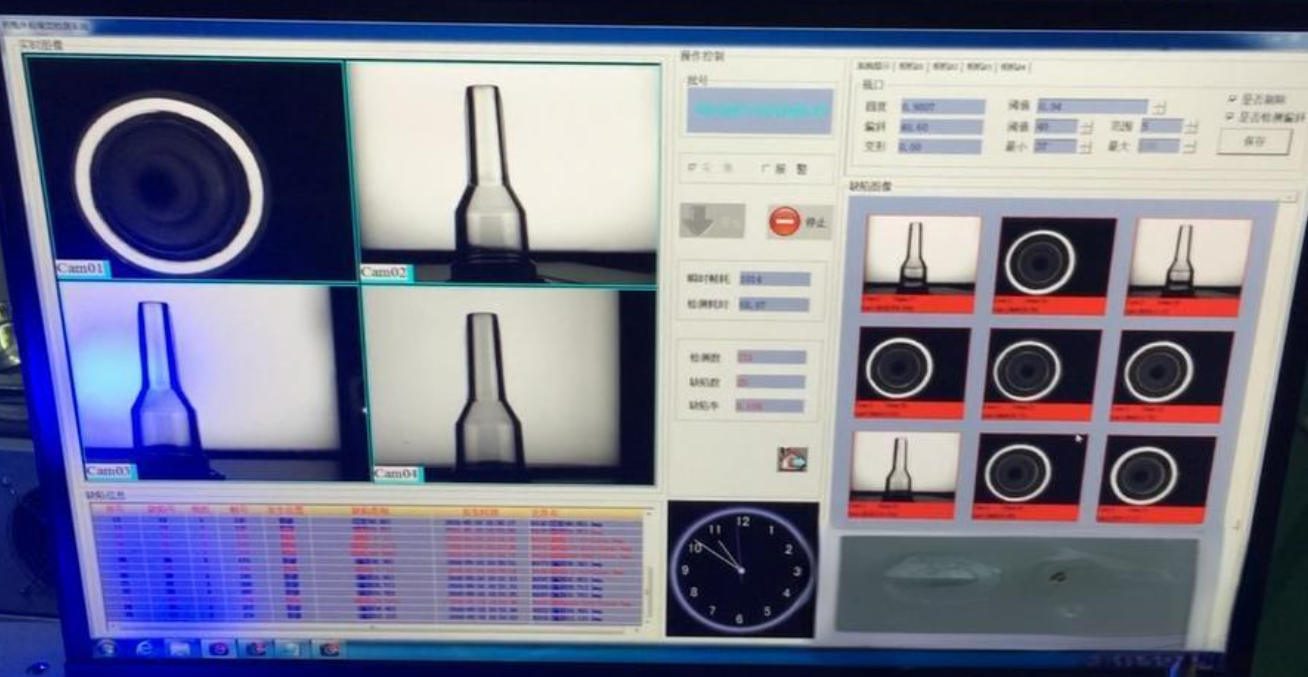
Task: Adjust the first threshold (阈值) spinner arrows
Action: [x=1159, y=107]
